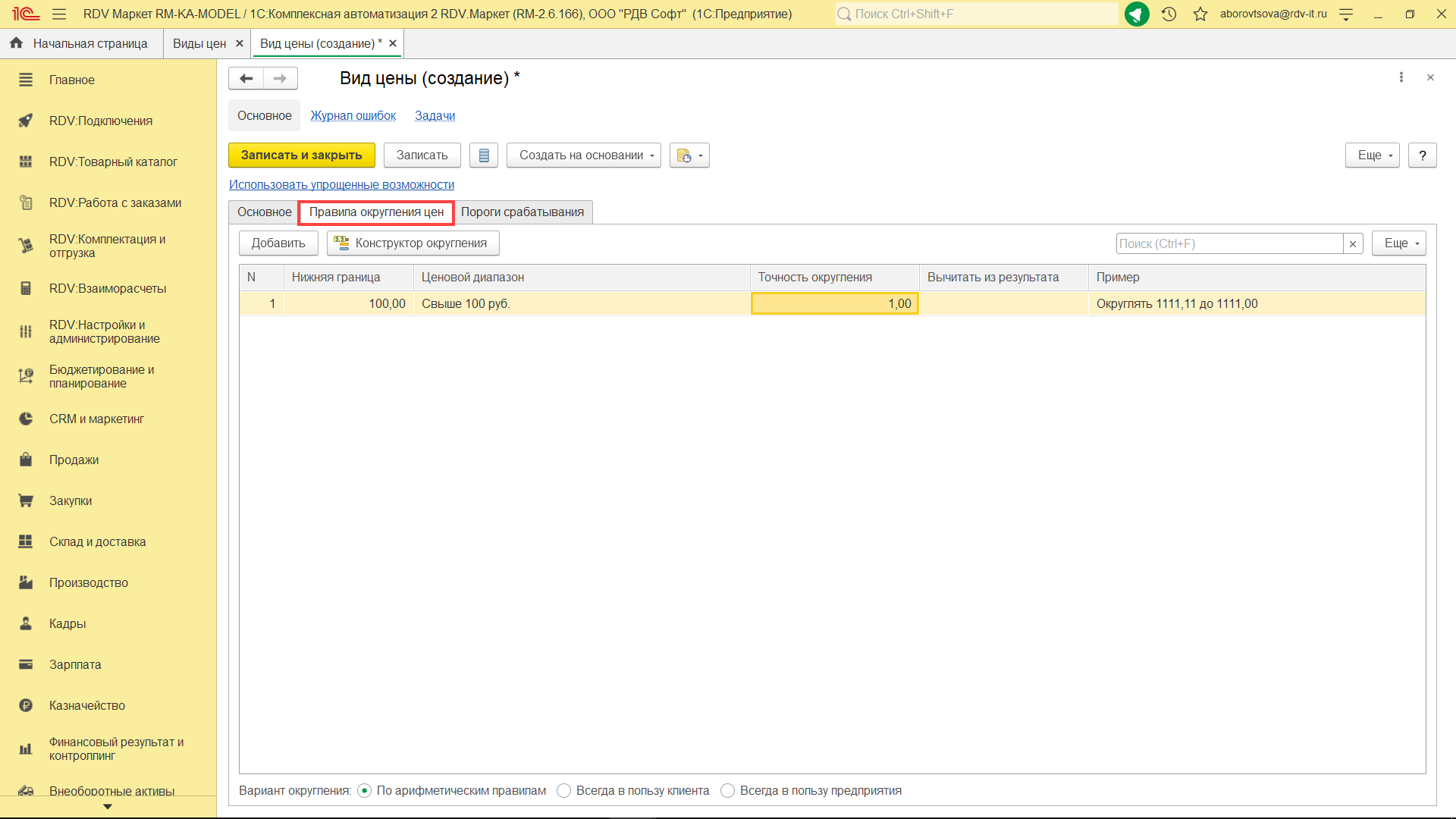Open the history clock icon
Screen dimensions: 1456x819
pyautogui.click(x=1169, y=14)
